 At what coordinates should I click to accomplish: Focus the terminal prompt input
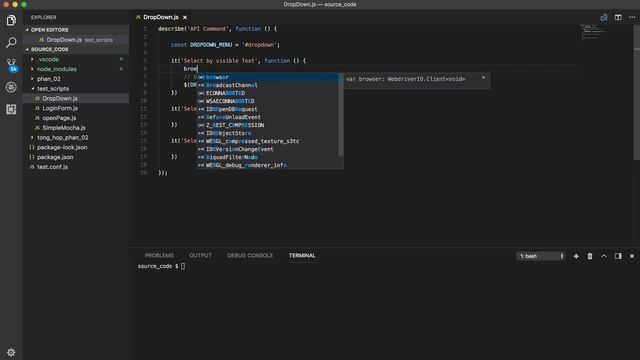pyautogui.click(x=182, y=267)
